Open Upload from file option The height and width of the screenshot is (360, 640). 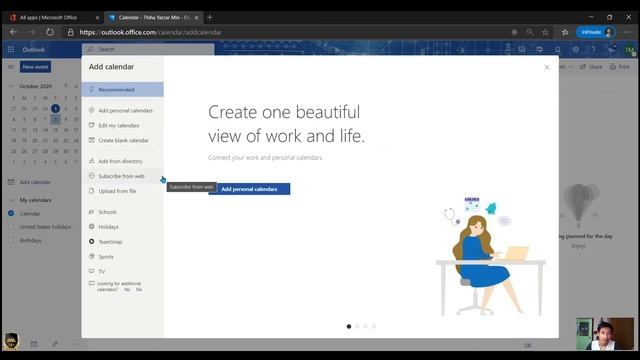click(122, 191)
